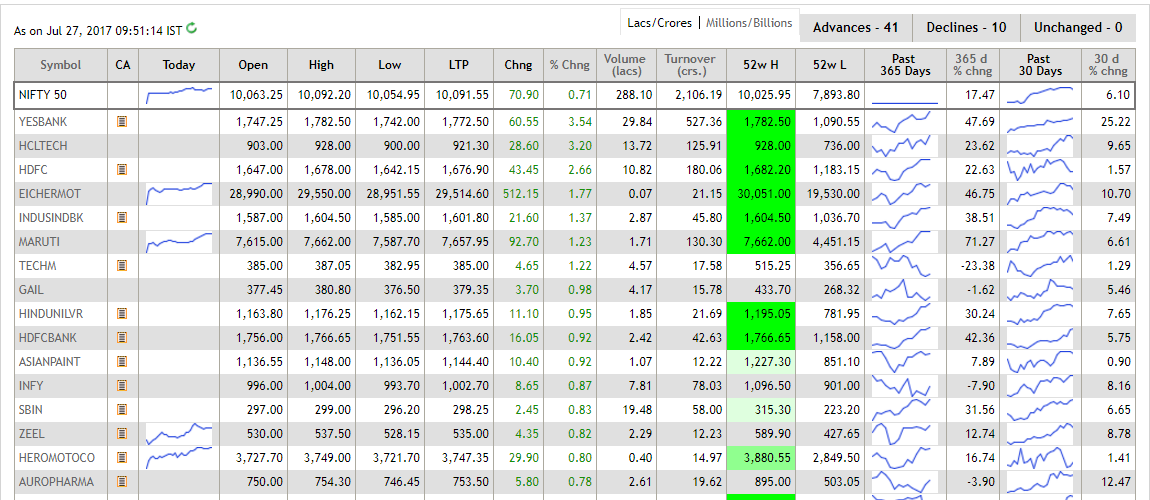Open corporate action icon for TECHM
Image resolution: width=1150 pixels, height=500 pixels.
(x=122, y=265)
